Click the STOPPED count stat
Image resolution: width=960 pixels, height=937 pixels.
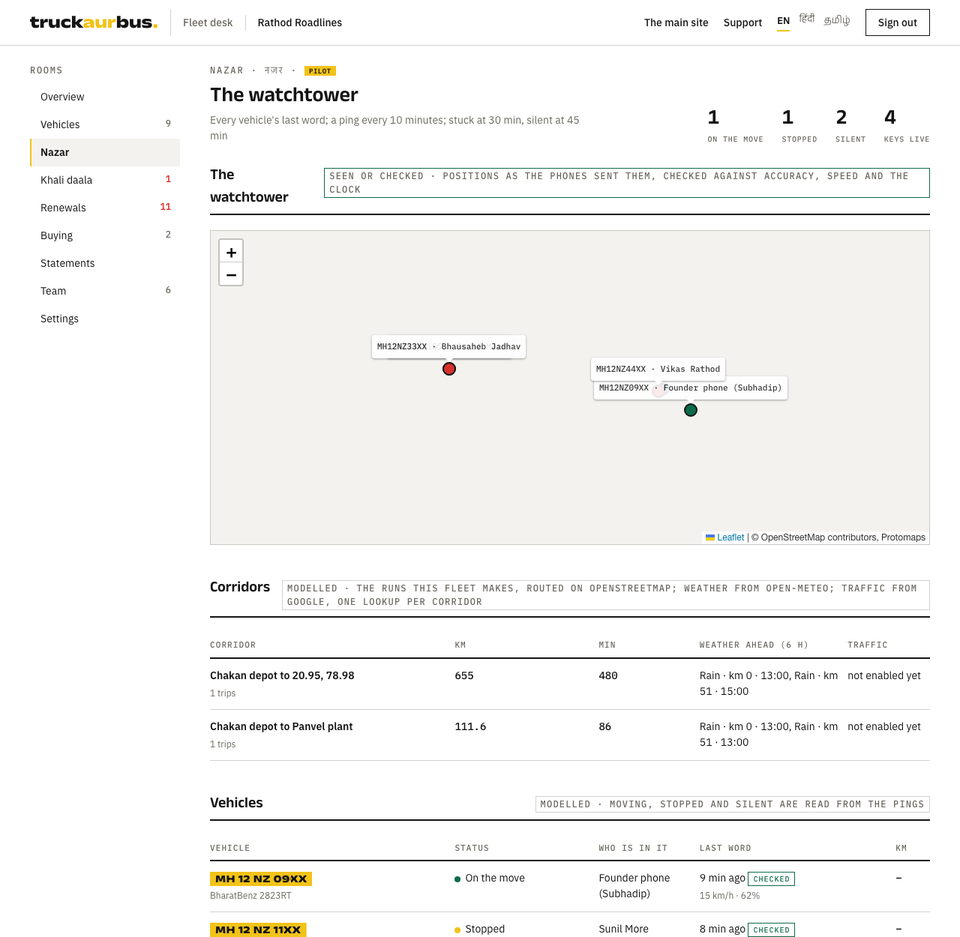[x=799, y=126]
